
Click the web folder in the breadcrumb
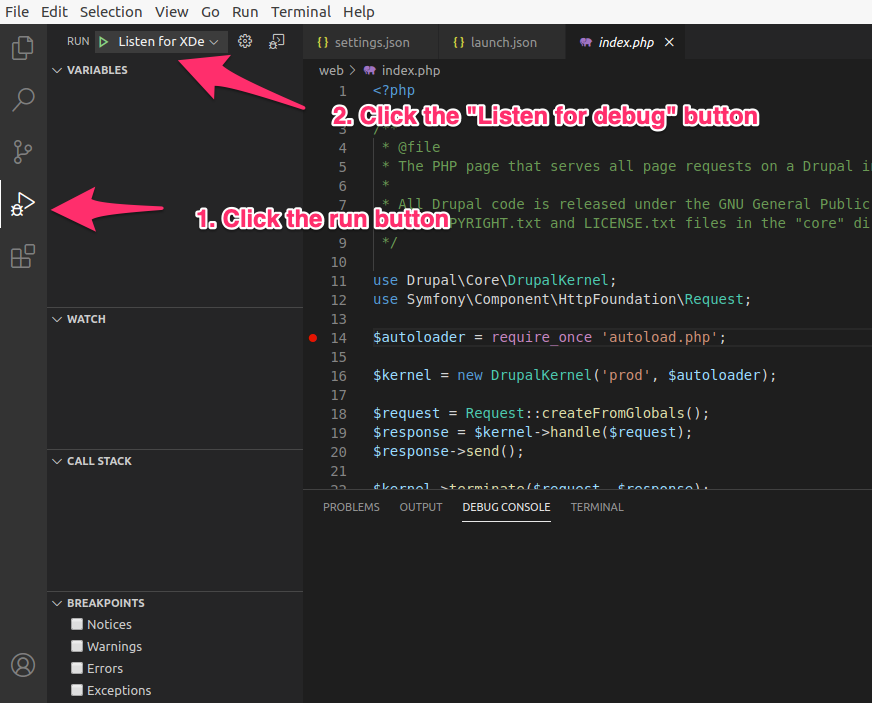331,71
